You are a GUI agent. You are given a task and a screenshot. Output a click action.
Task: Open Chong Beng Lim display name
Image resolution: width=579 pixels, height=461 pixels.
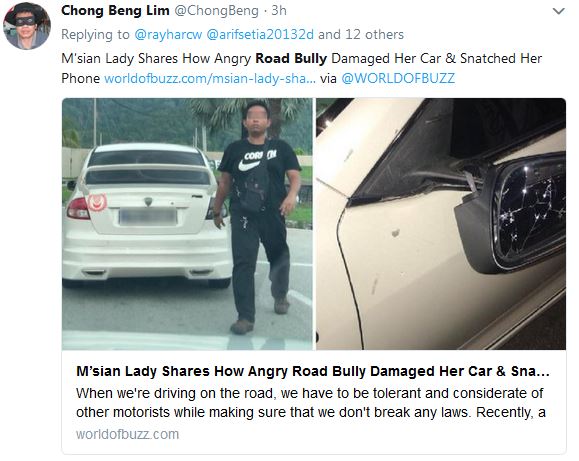(x=115, y=10)
